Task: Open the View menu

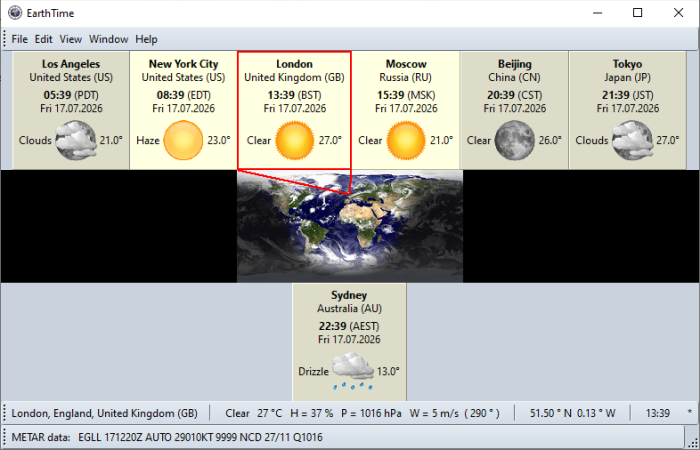Action: pyautogui.click(x=71, y=39)
